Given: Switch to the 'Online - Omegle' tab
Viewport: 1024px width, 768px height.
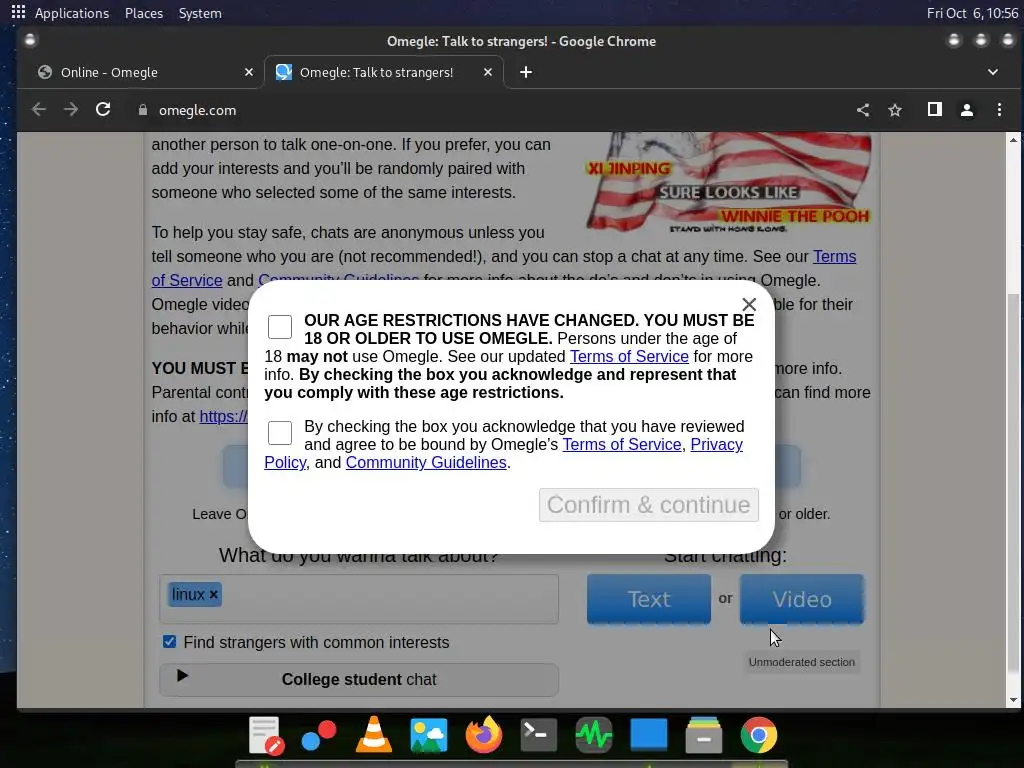Looking at the screenshot, I should (x=140, y=72).
